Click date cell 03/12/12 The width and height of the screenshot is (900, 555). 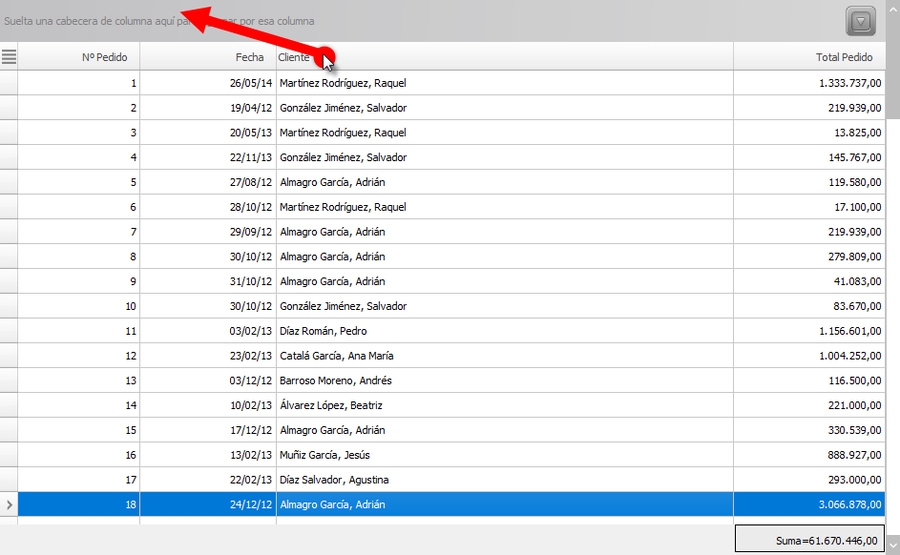[x=250, y=381]
